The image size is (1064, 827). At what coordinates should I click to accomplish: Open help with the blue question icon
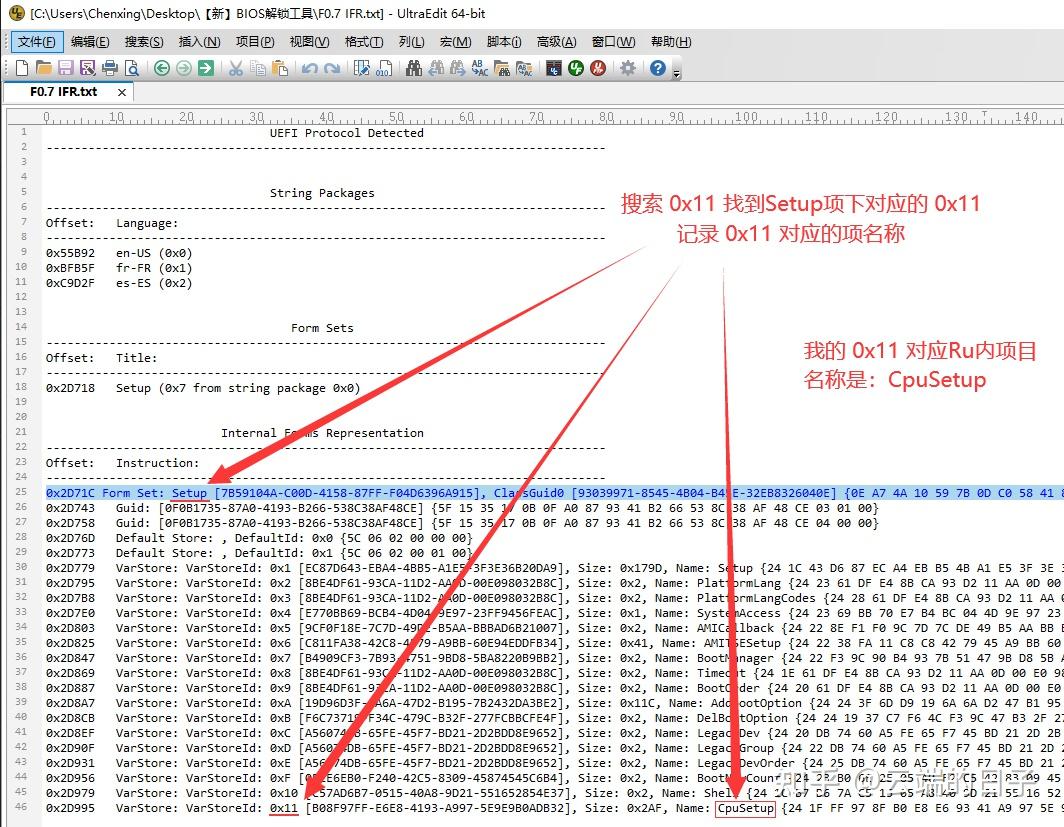click(x=658, y=68)
